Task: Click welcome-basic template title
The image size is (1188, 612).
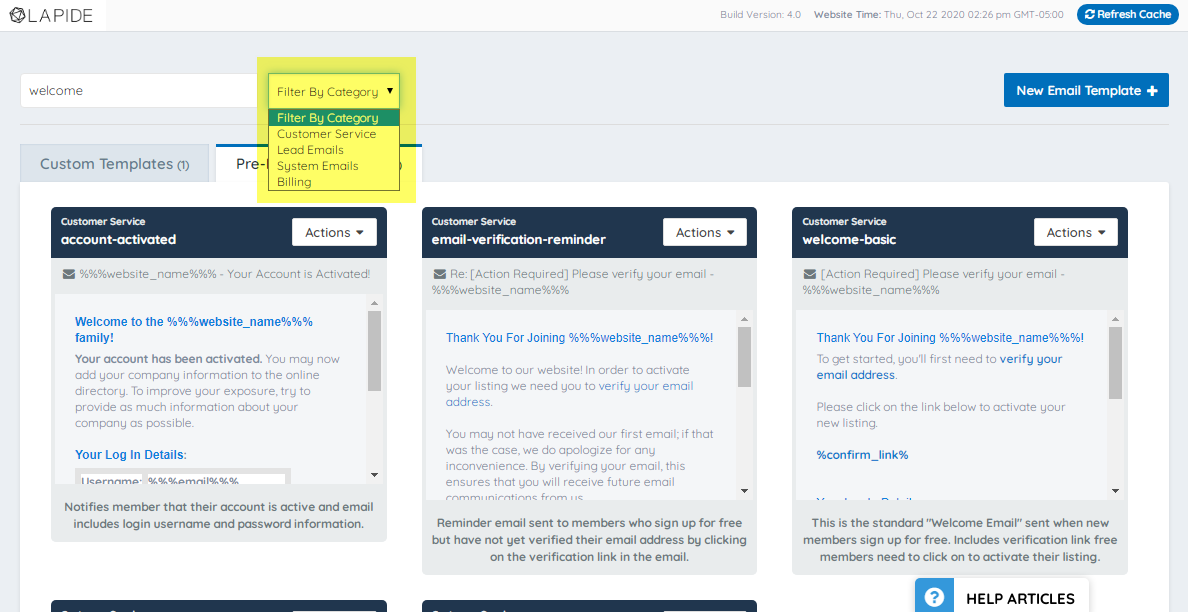Action: [x=849, y=239]
